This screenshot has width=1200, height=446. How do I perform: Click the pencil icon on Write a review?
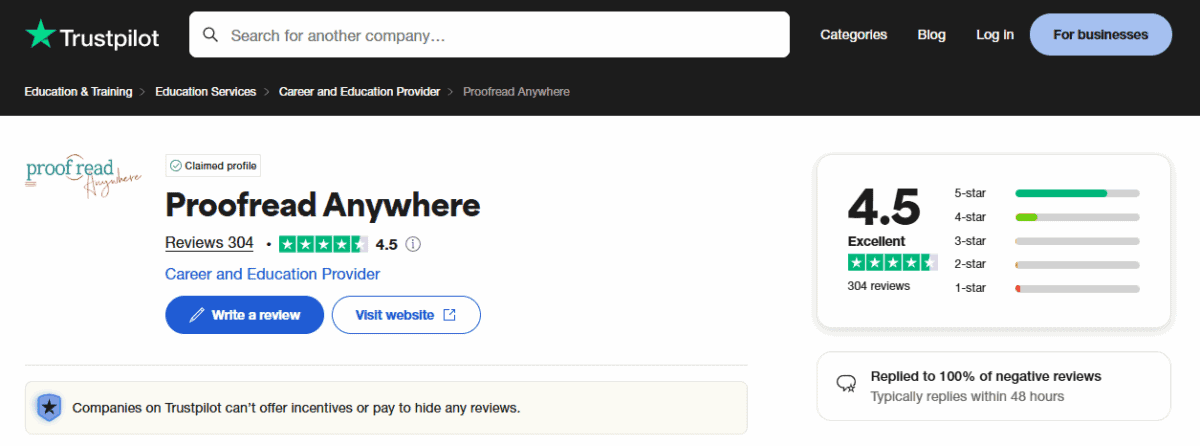click(x=197, y=315)
